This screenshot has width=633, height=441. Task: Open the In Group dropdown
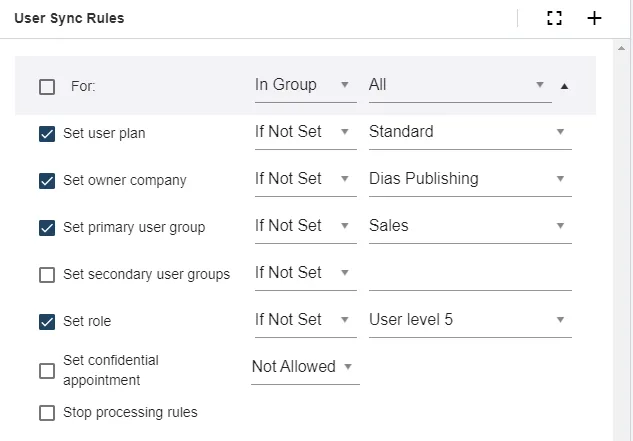(x=303, y=85)
